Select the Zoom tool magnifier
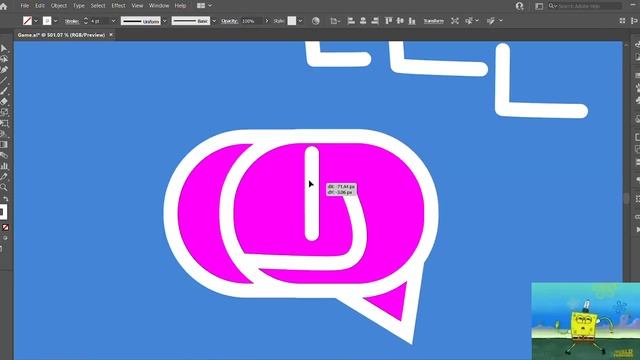 [x=4, y=187]
